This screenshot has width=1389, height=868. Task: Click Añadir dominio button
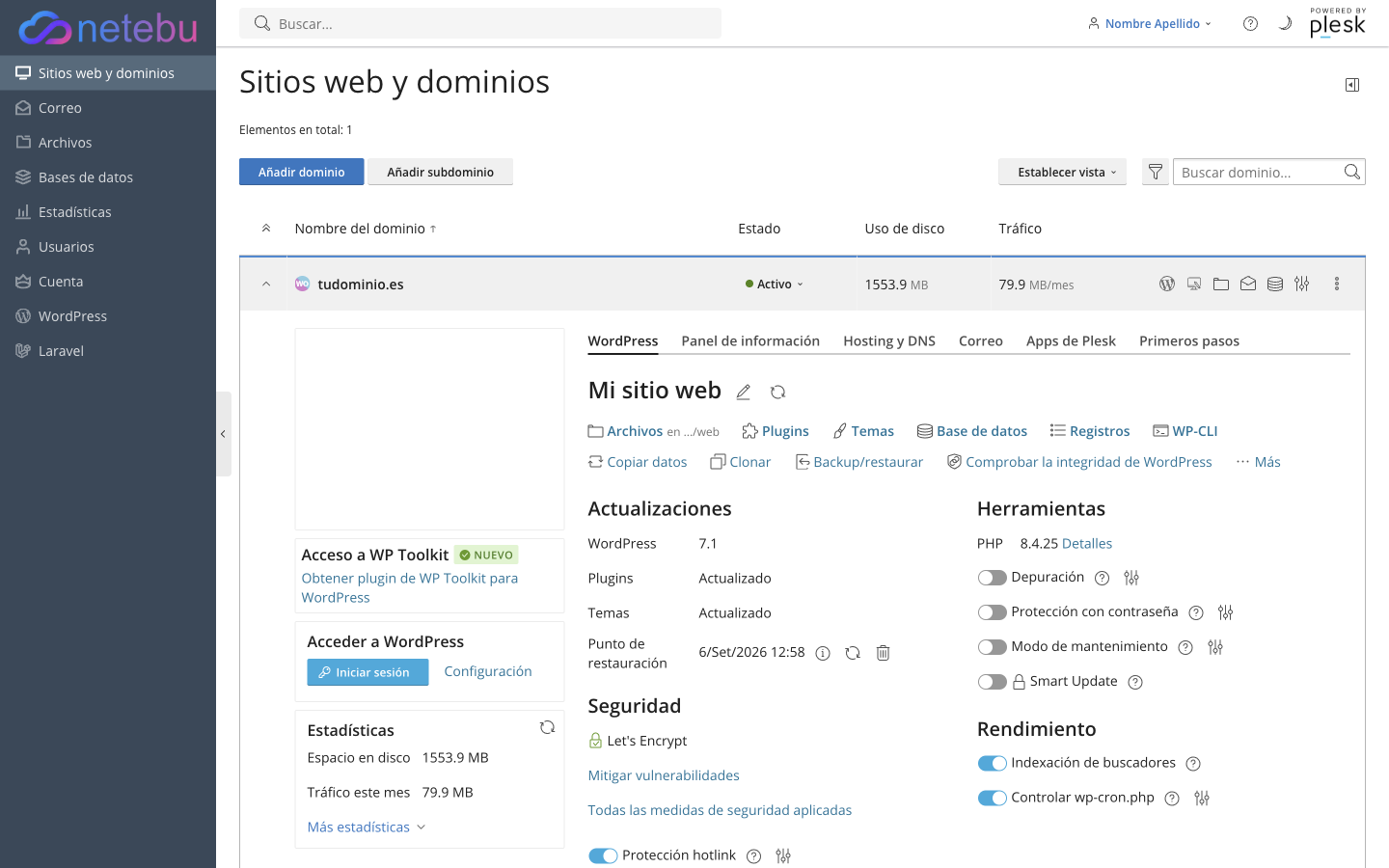click(302, 172)
